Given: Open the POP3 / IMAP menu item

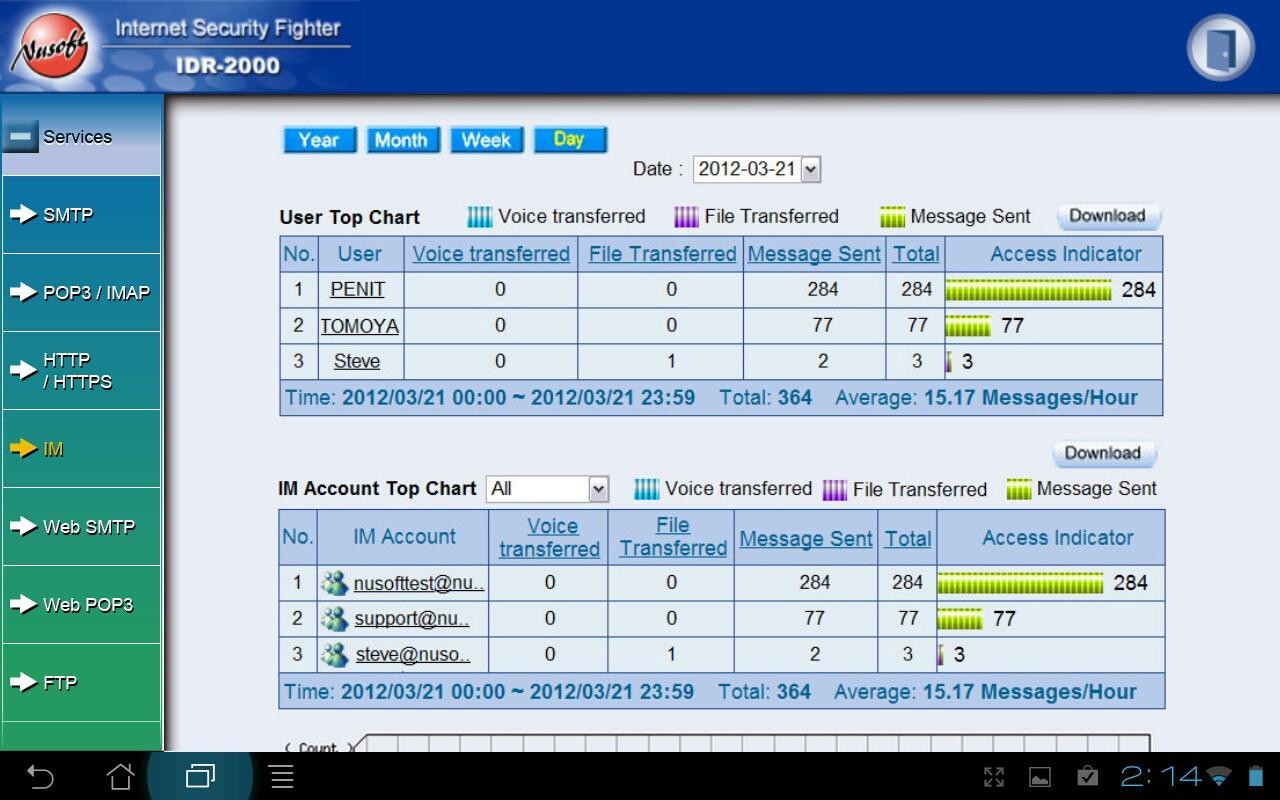Looking at the screenshot, I should pos(82,292).
